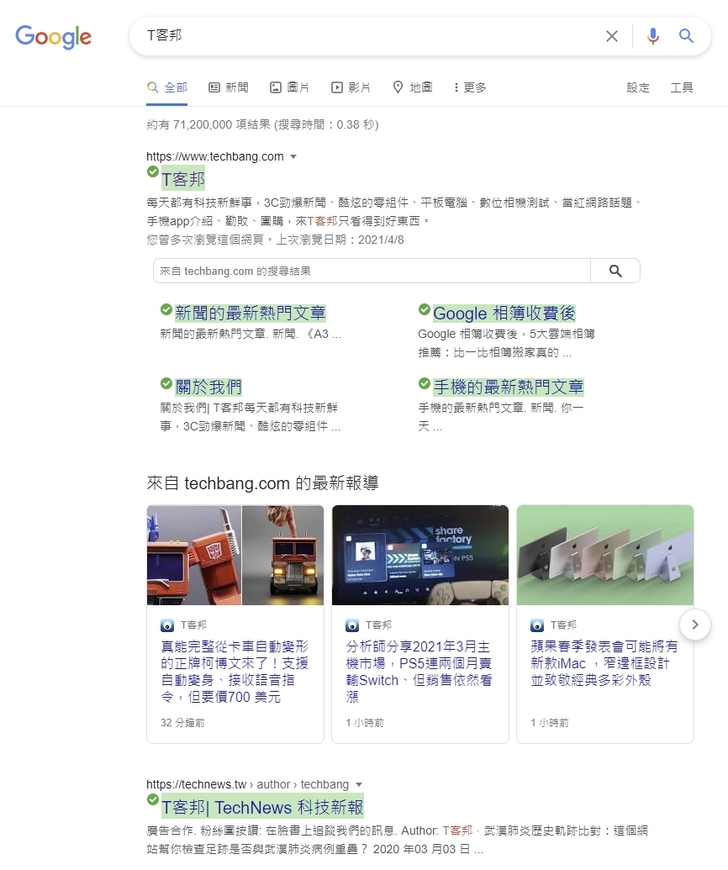This screenshot has width=728, height=870.
Task: Switch to the 影片 tab
Action: pyautogui.click(x=350, y=87)
